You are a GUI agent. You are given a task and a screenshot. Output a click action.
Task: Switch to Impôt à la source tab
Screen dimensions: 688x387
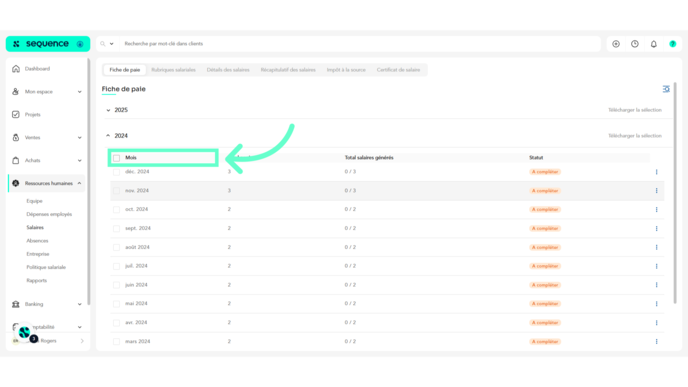346,70
